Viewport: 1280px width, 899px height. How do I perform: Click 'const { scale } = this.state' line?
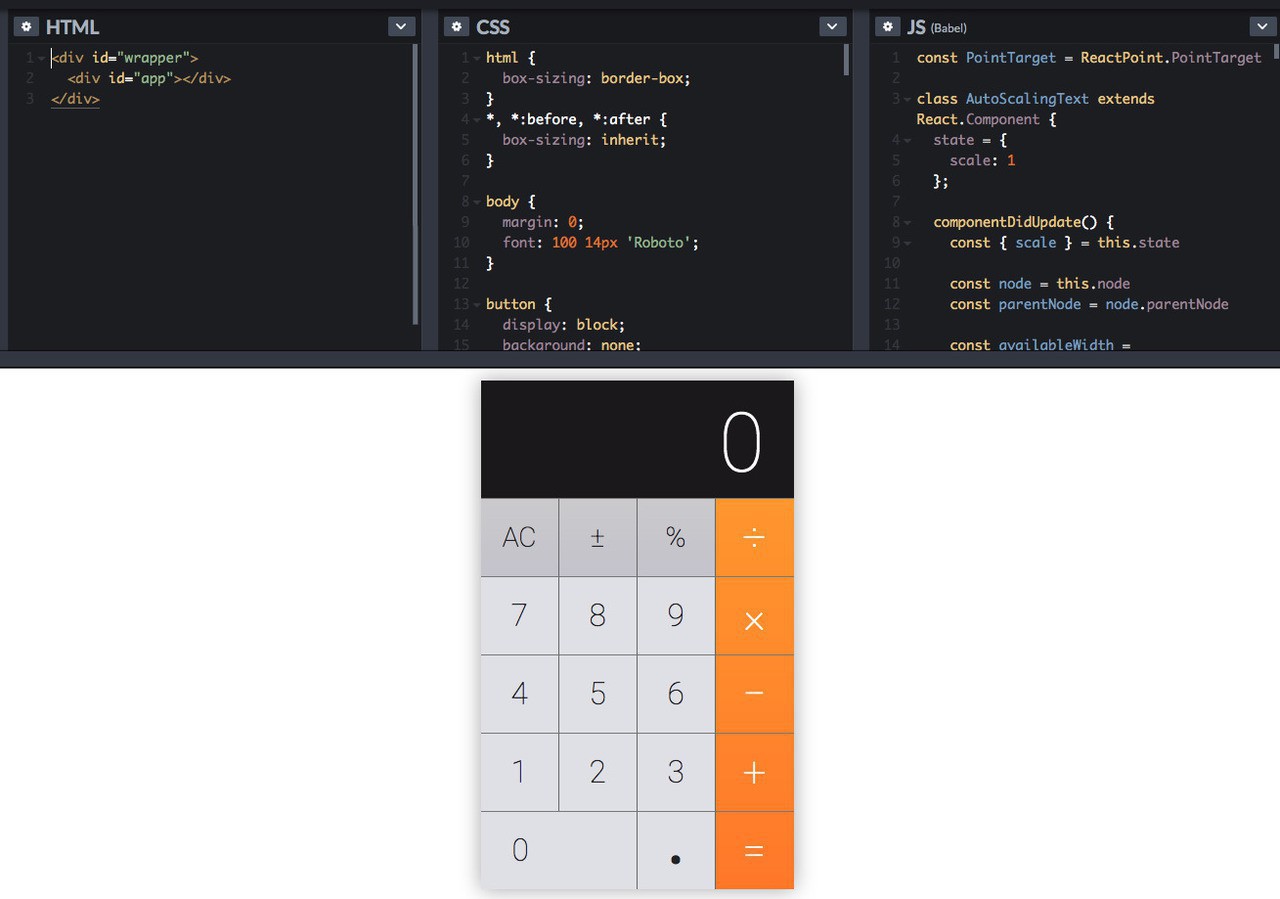[x=1065, y=242]
